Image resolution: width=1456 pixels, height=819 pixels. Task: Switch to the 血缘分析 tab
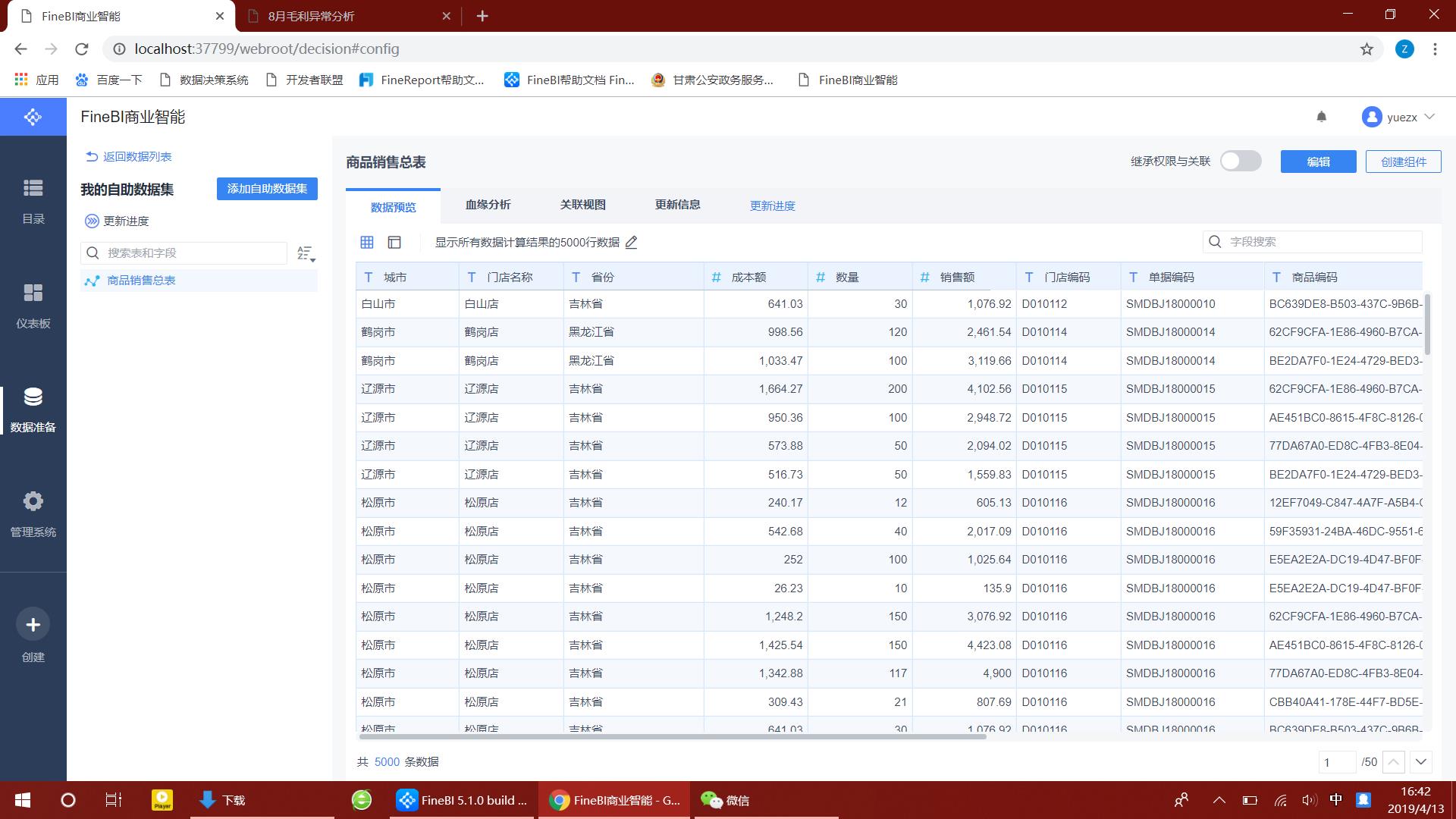pyautogui.click(x=488, y=205)
